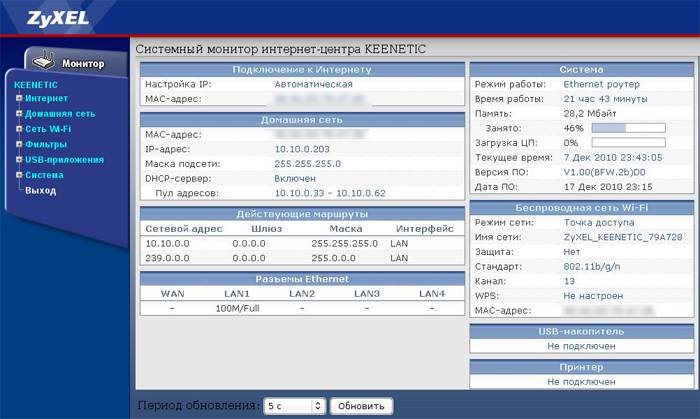The image size is (700, 419).
Task: Open the Период обновления dropdown
Action: [x=295, y=406]
